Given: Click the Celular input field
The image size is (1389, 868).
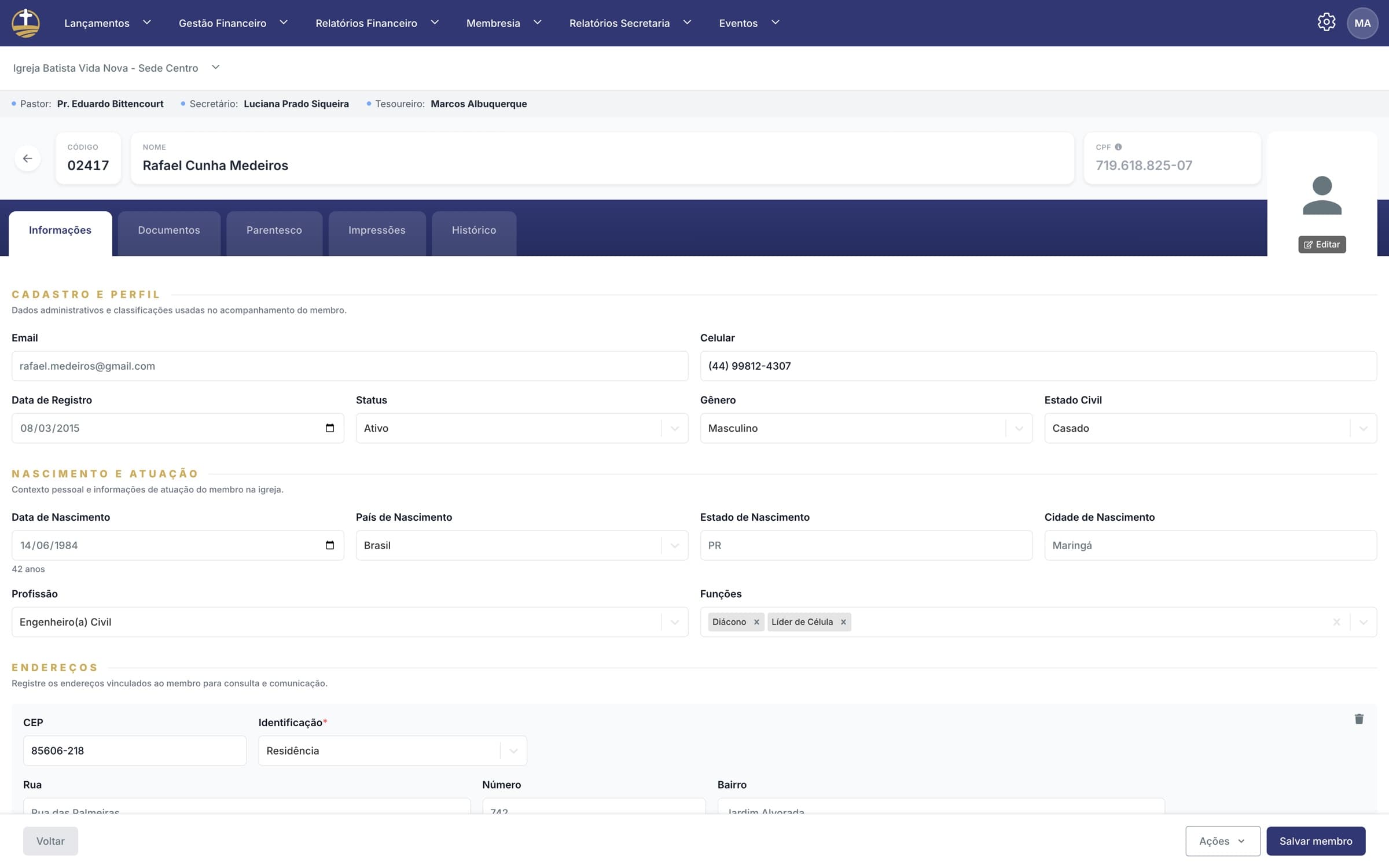Looking at the screenshot, I should click(x=1038, y=366).
